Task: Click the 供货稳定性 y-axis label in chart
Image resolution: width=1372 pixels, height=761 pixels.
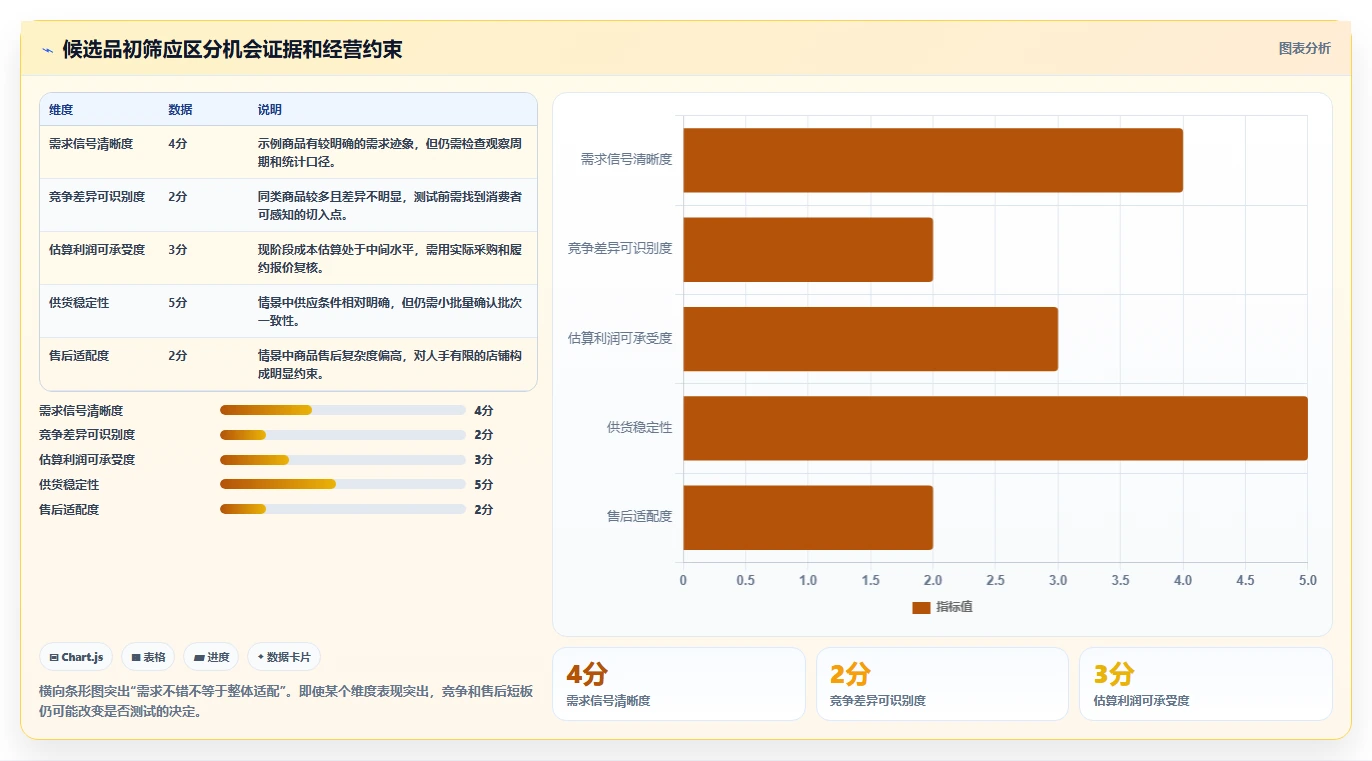Action: [x=639, y=428]
